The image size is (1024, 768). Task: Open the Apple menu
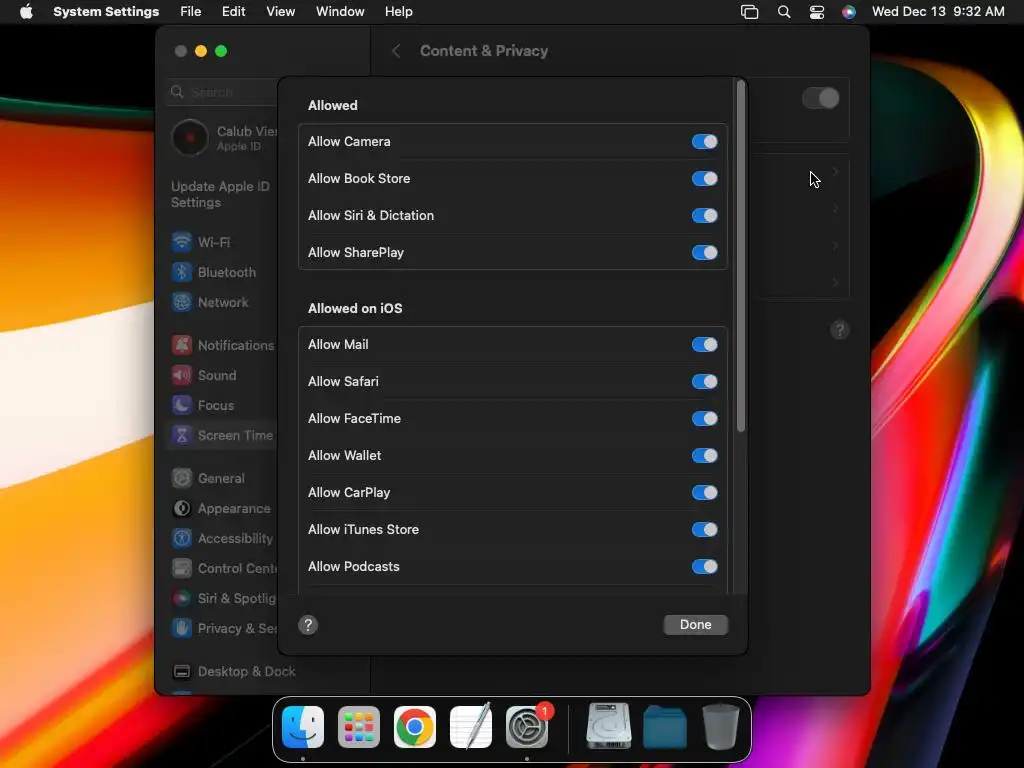[x=26, y=12]
